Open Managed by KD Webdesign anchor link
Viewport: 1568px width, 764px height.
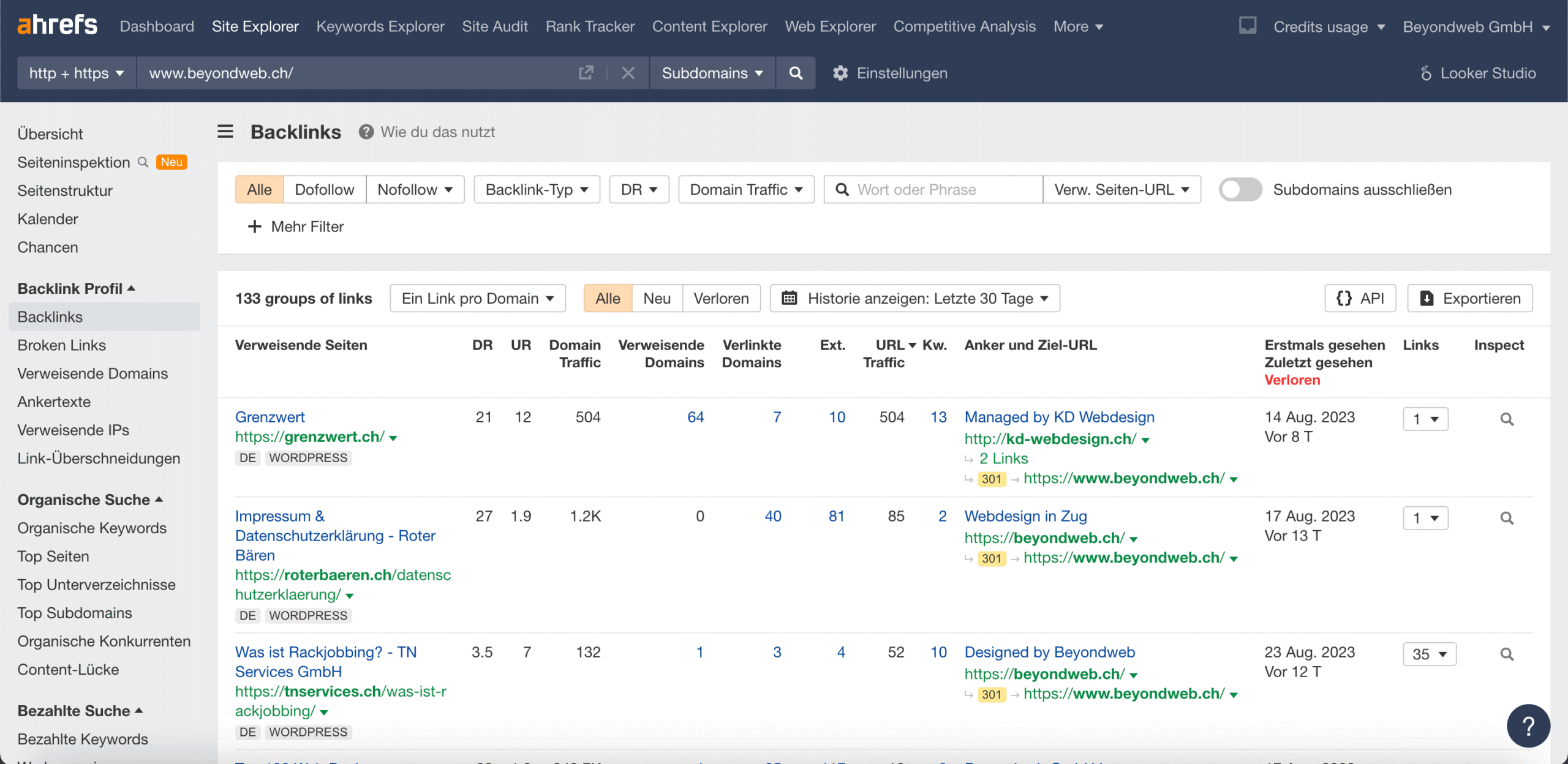pos(1059,417)
